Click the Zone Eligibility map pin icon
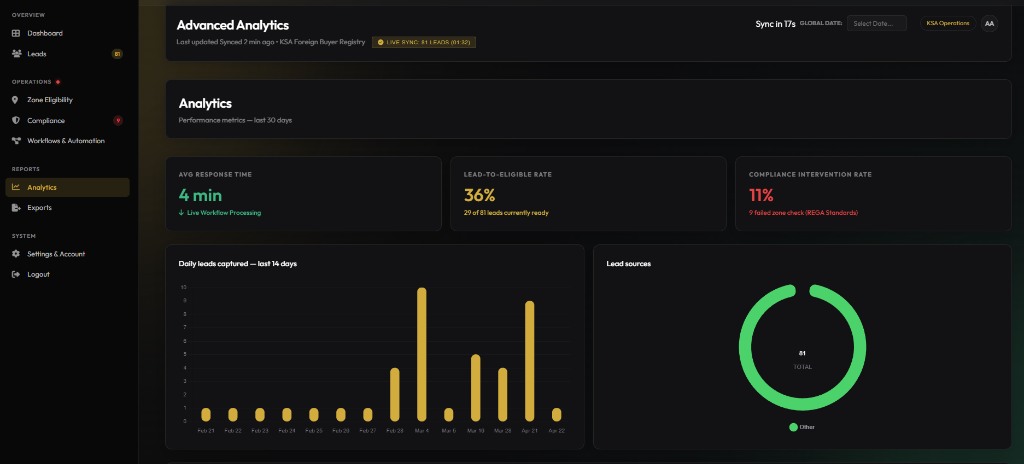Screen dimensions: 1024x464 tap(16, 100)
